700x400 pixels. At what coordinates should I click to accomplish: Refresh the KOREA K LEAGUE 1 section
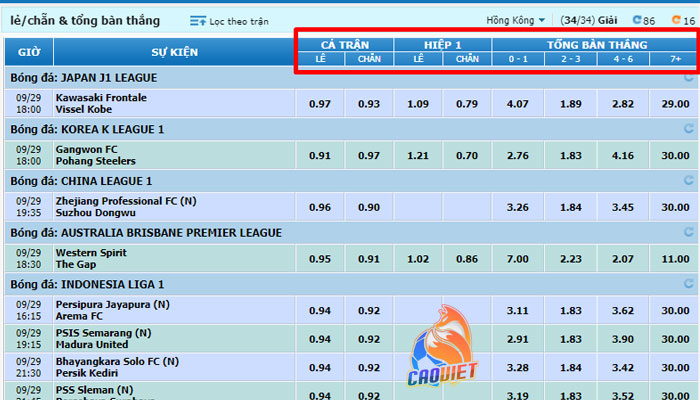point(688,129)
